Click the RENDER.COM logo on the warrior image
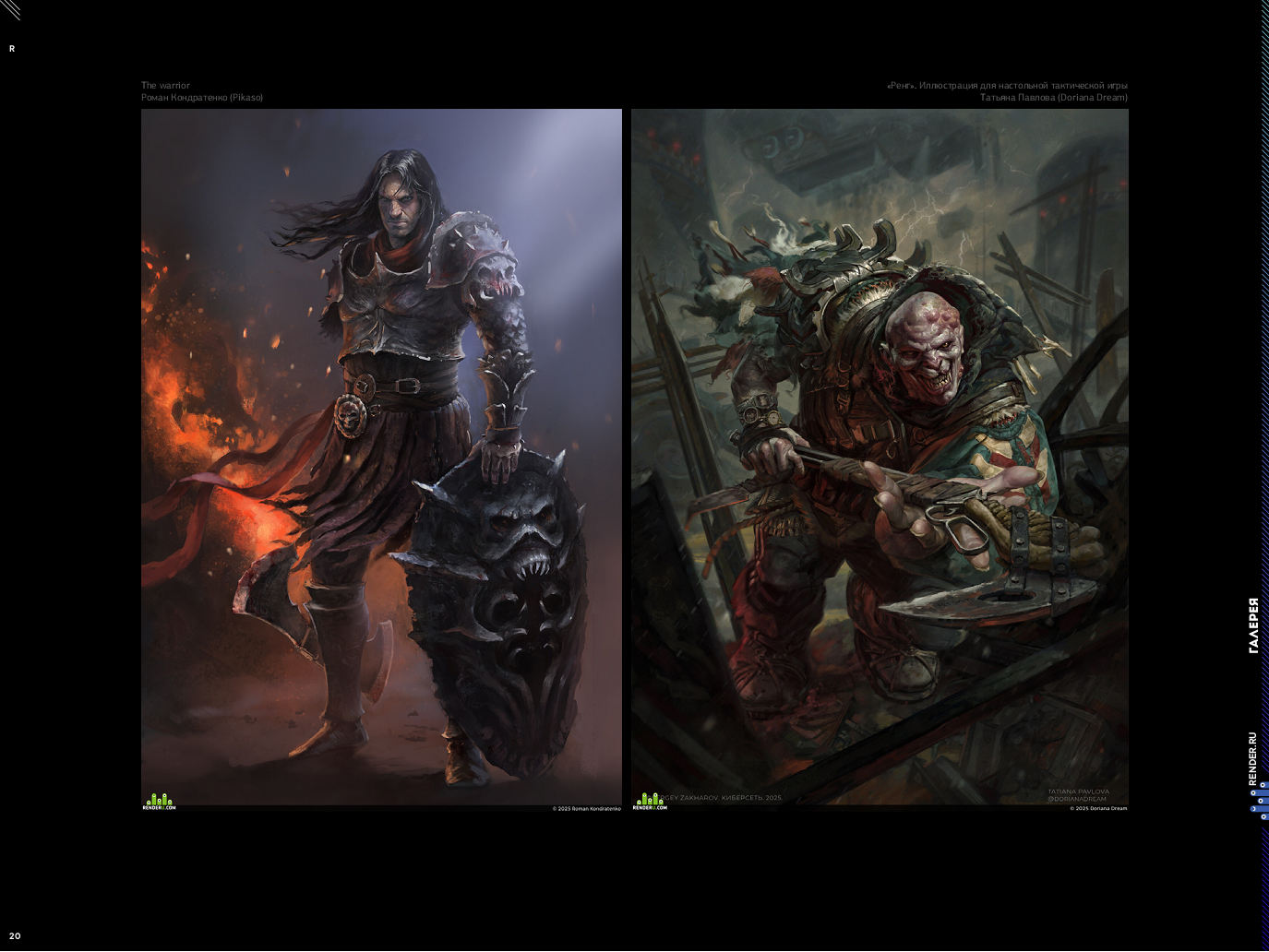The width and height of the screenshot is (1269, 952). [x=159, y=802]
